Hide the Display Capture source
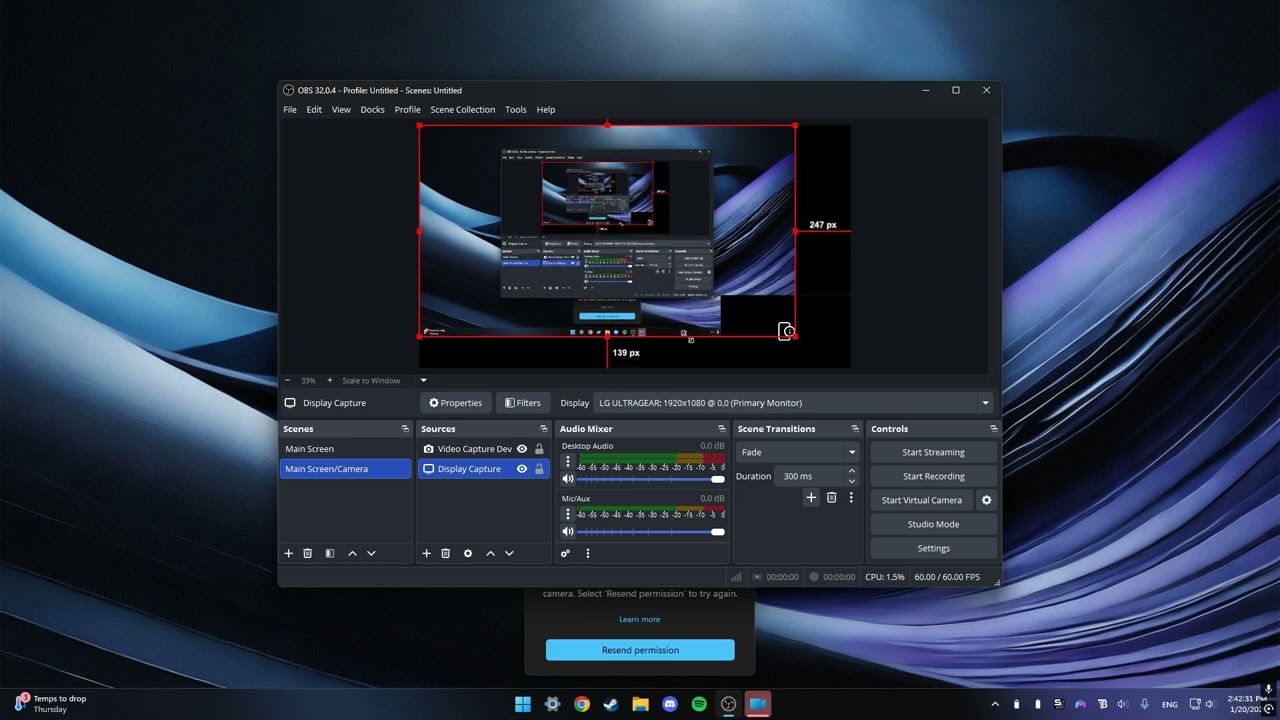The width and height of the screenshot is (1280, 720). pos(522,469)
